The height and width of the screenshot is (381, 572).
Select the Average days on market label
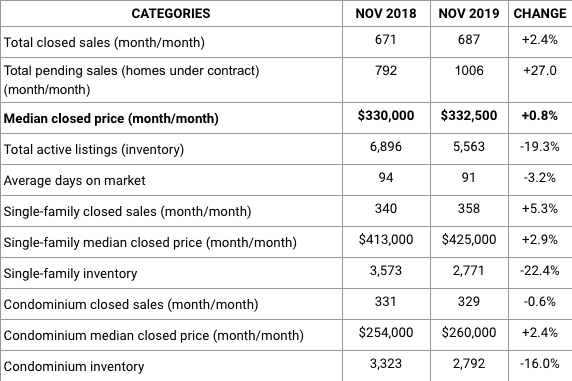tap(74, 180)
